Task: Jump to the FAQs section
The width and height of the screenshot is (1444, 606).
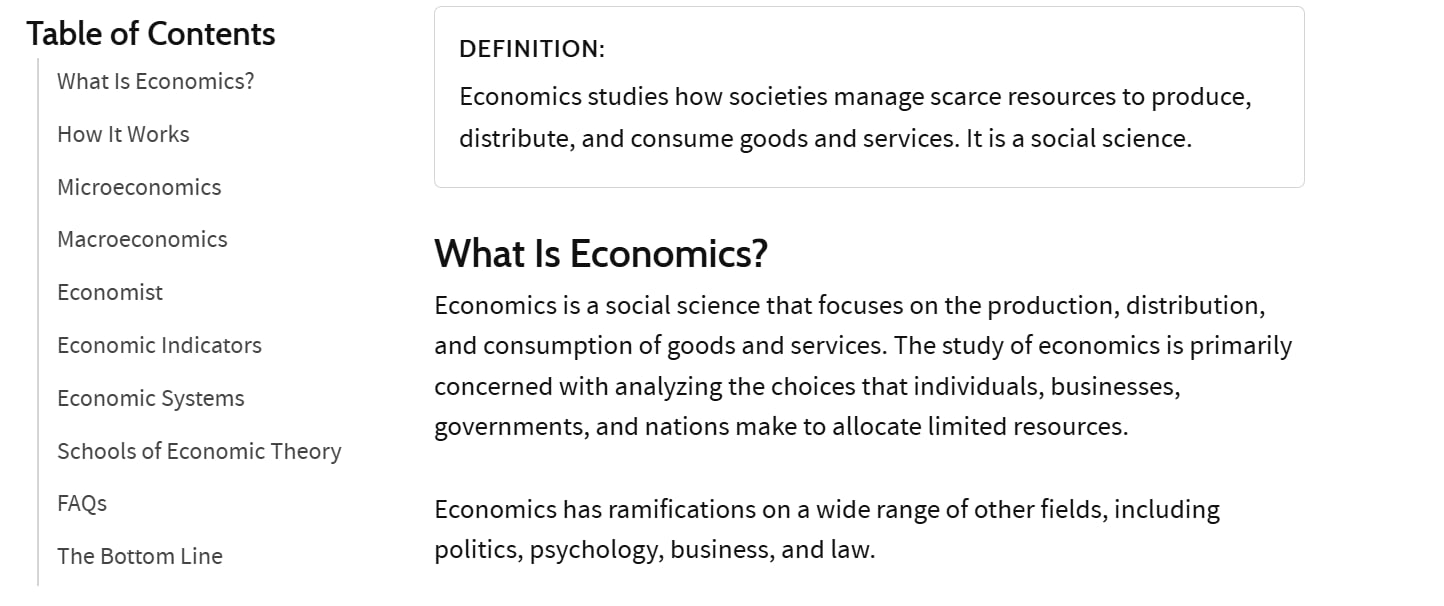Action: point(82,503)
